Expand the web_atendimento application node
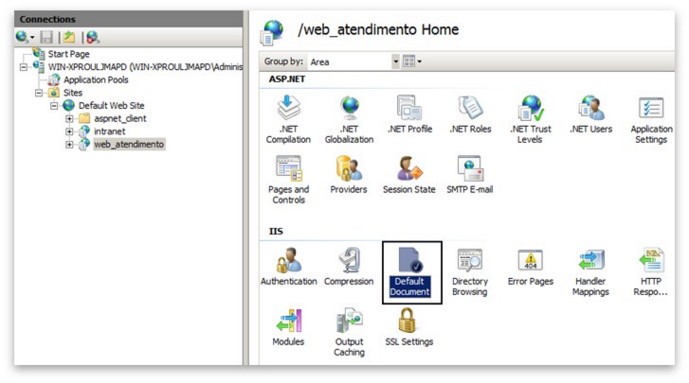The width and height of the screenshot is (689, 383). pyautogui.click(x=69, y=145)
